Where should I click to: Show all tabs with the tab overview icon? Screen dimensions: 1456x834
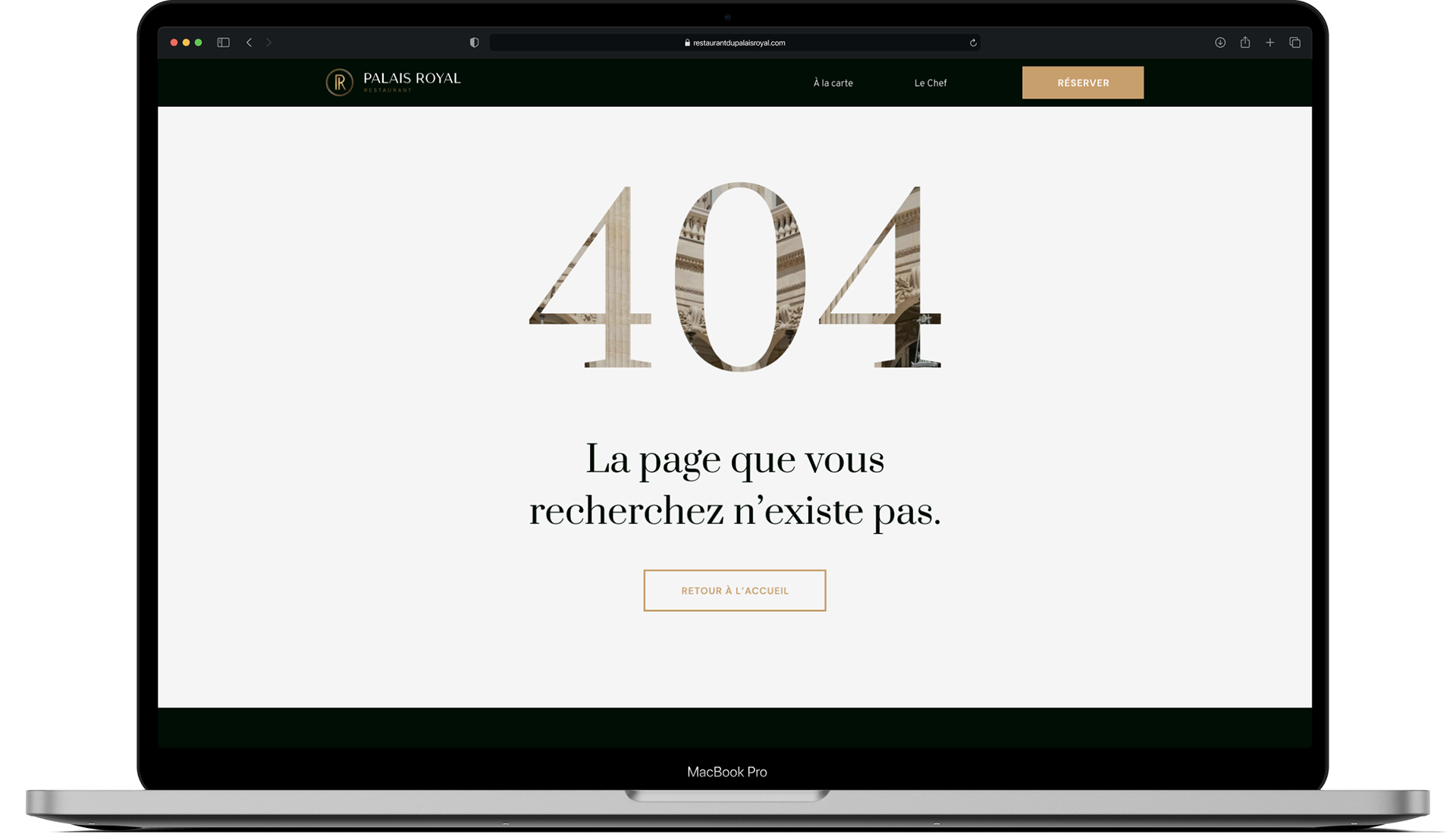point(1295,42)
